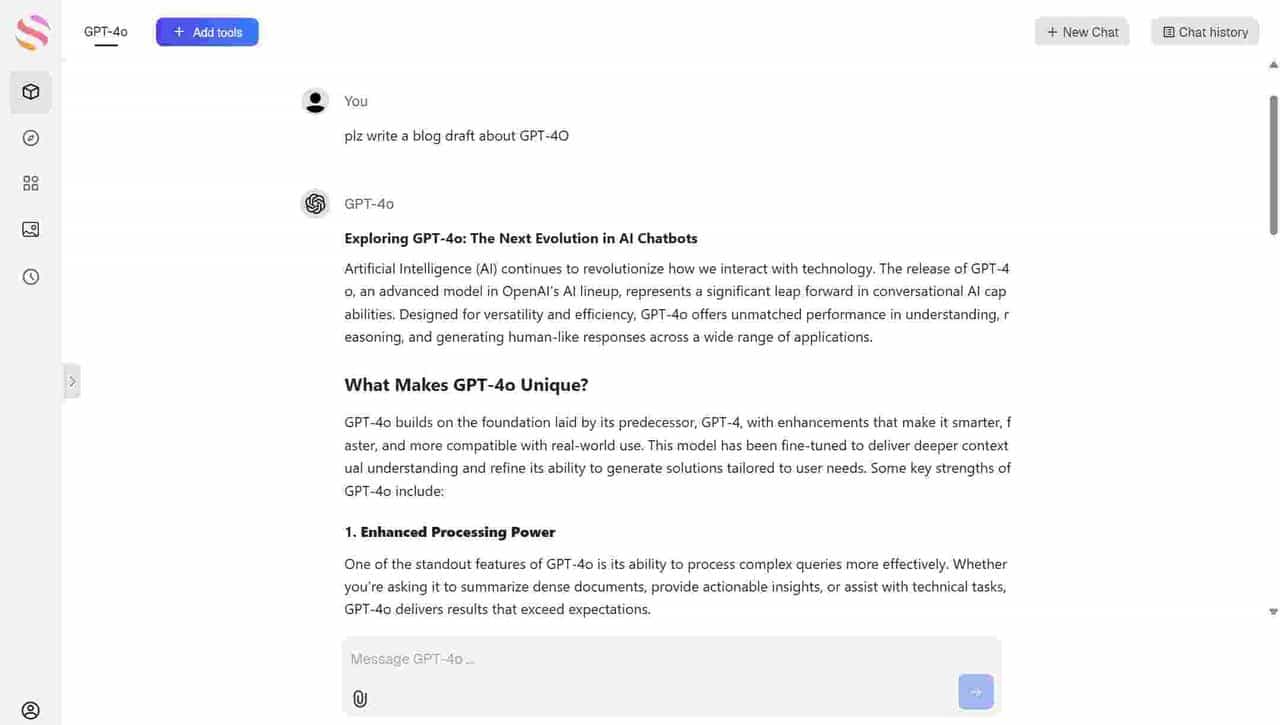Image resolution: width=1280 pixels, height=725 pixels.
Task: Click the scrollbar down arrow
Action: click(1273, 611)
